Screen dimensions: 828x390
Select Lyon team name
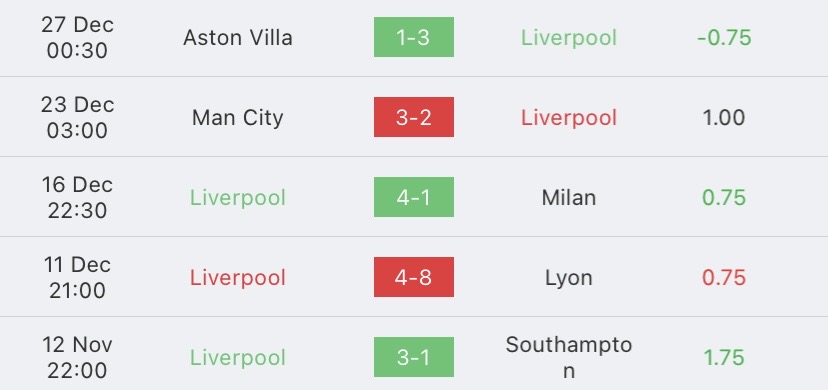(569, 278)
